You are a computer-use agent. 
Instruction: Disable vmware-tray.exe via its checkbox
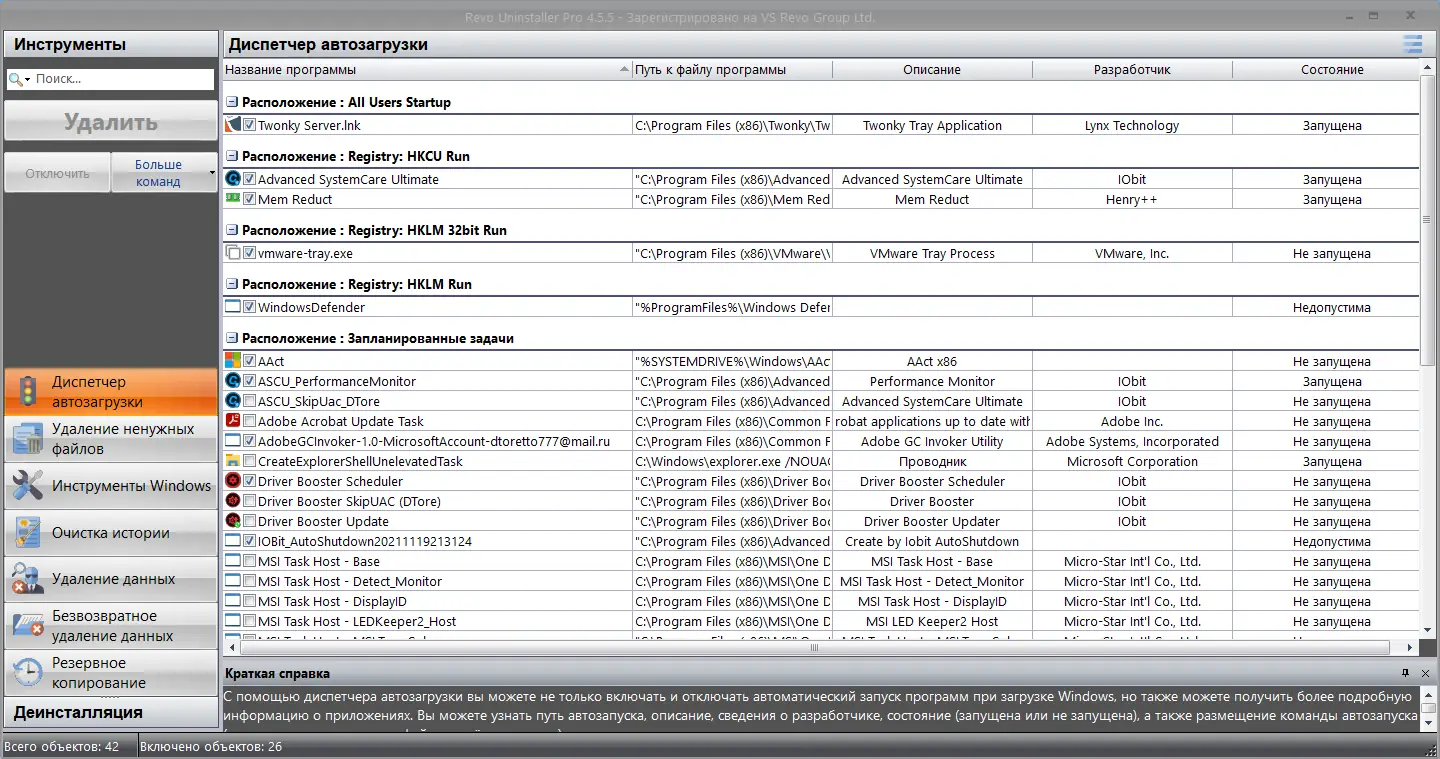[x=250, y=253]
